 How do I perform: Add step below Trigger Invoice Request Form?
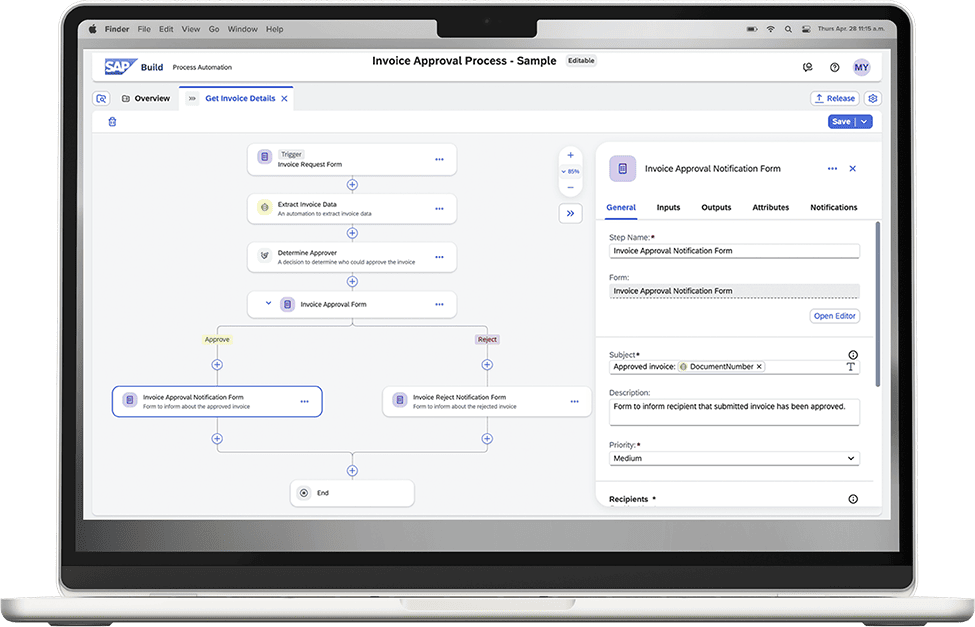pos(352,185)
